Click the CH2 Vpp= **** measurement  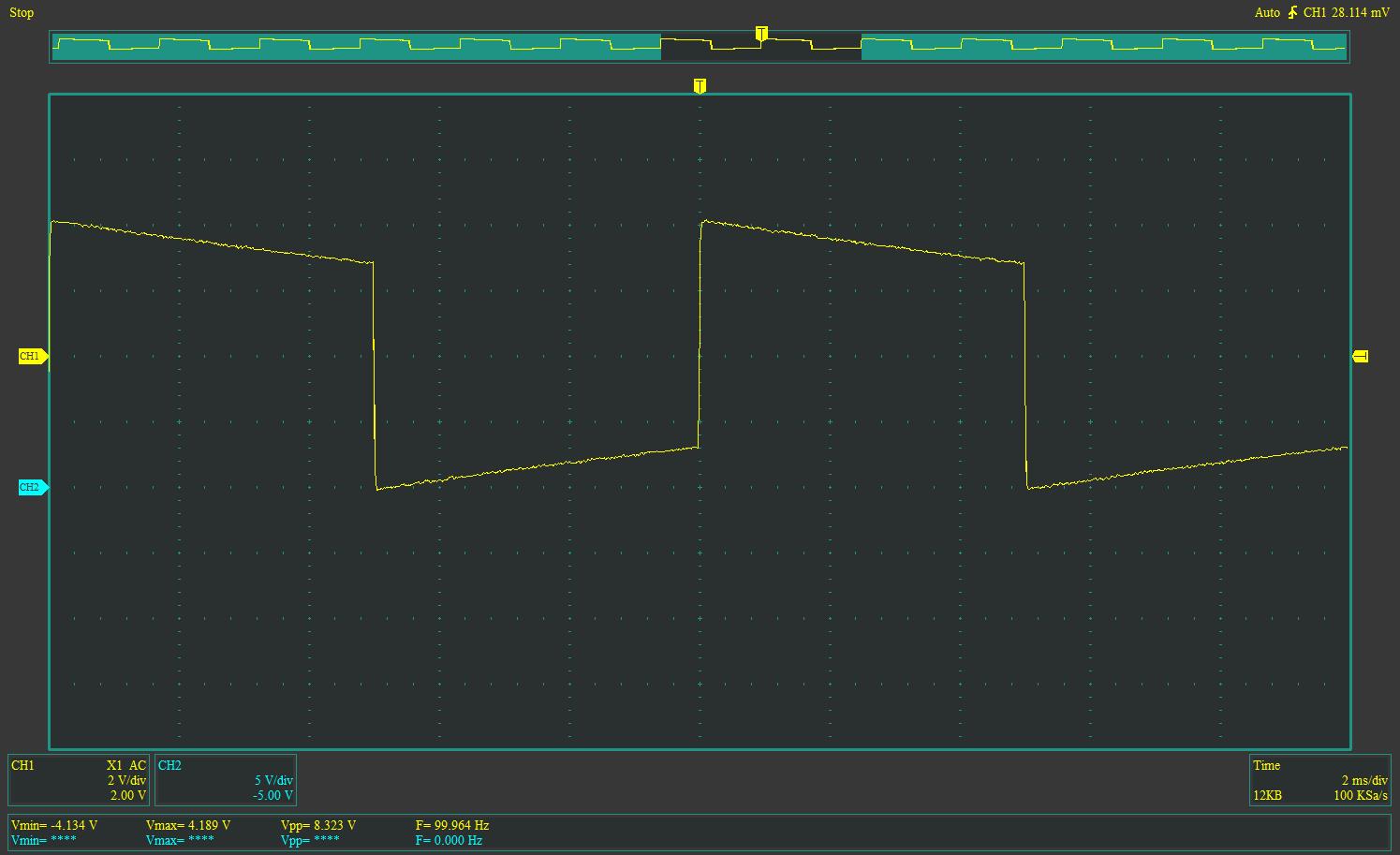310,840
